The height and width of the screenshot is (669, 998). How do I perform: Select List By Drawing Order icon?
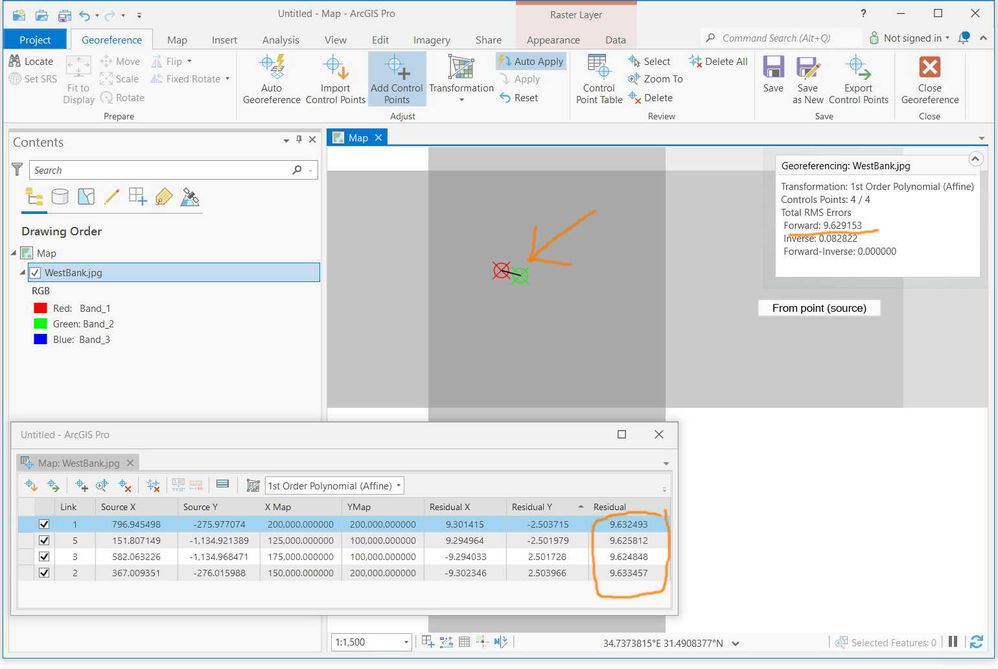tap(34, 197)
